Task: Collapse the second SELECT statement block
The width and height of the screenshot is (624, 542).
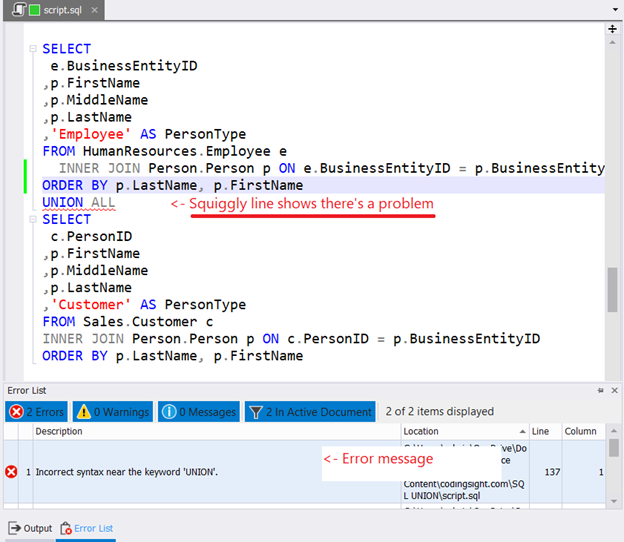Action: tap(33, 219)
